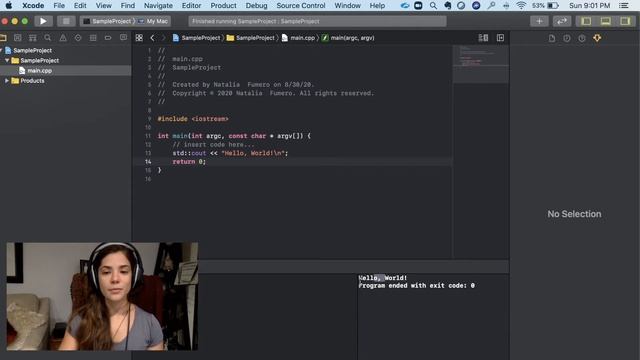Open the Library with the plus button
This screenshot has width=640, height=360.
click(x=539, y=21)
